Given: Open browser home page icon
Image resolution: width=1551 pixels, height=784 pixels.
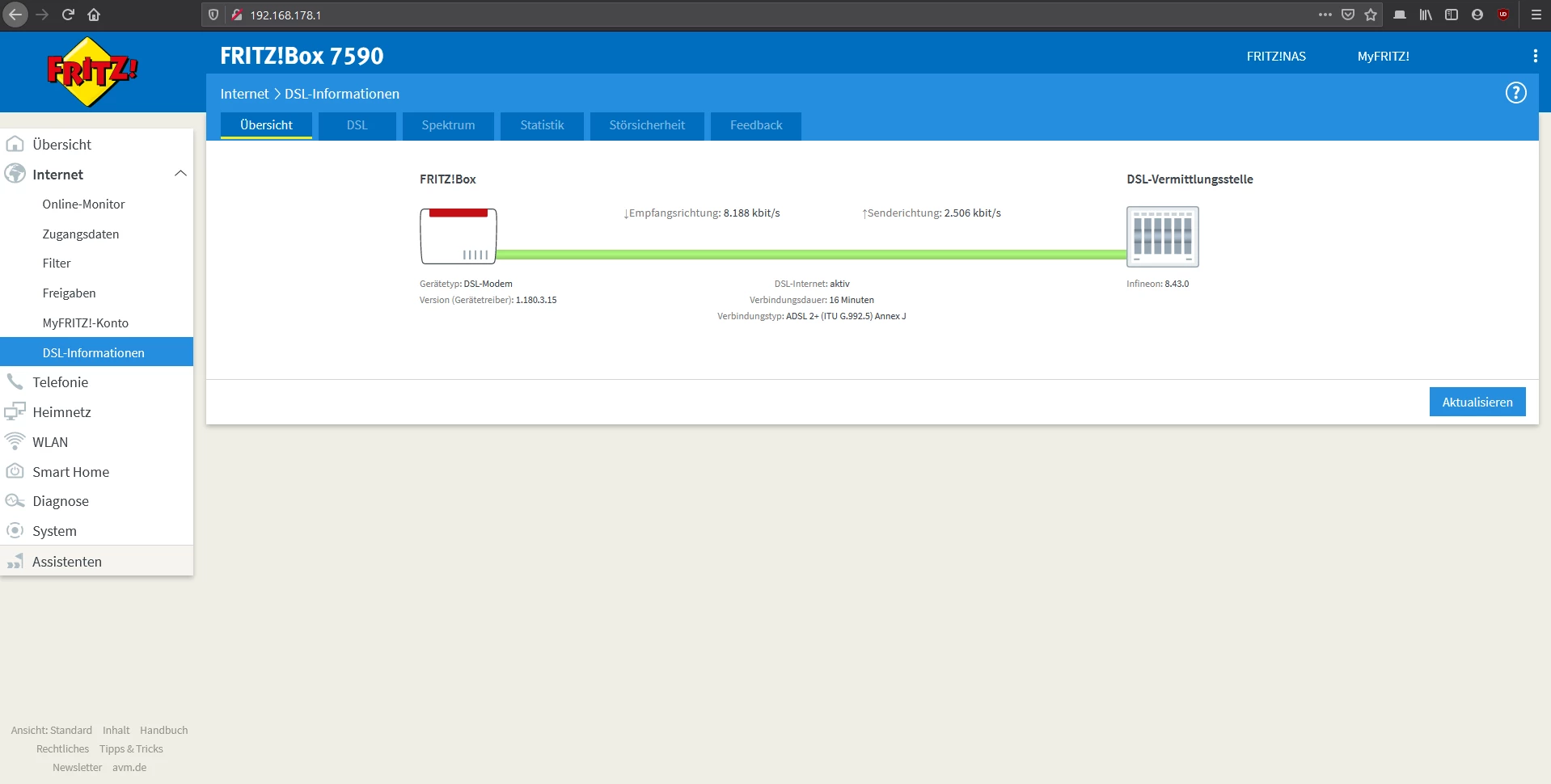Looking at the screenshot, I should [94, 15].
